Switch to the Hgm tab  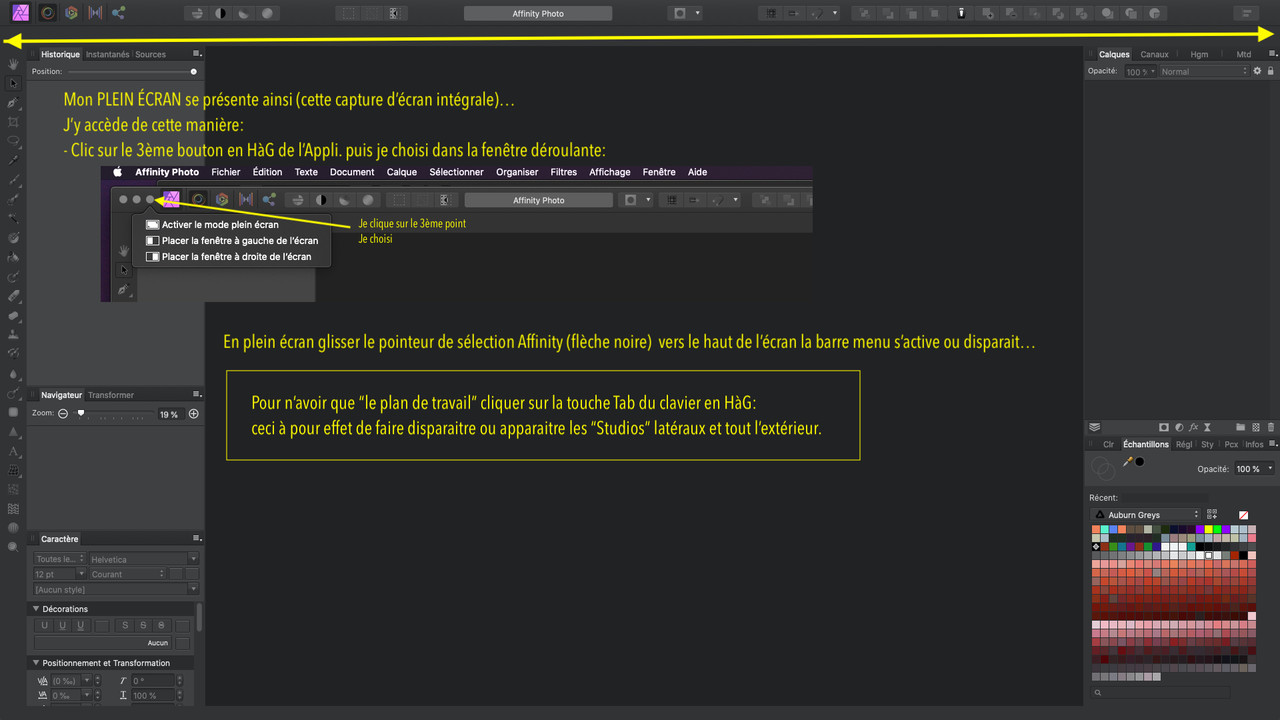[x=1199, y=54]
